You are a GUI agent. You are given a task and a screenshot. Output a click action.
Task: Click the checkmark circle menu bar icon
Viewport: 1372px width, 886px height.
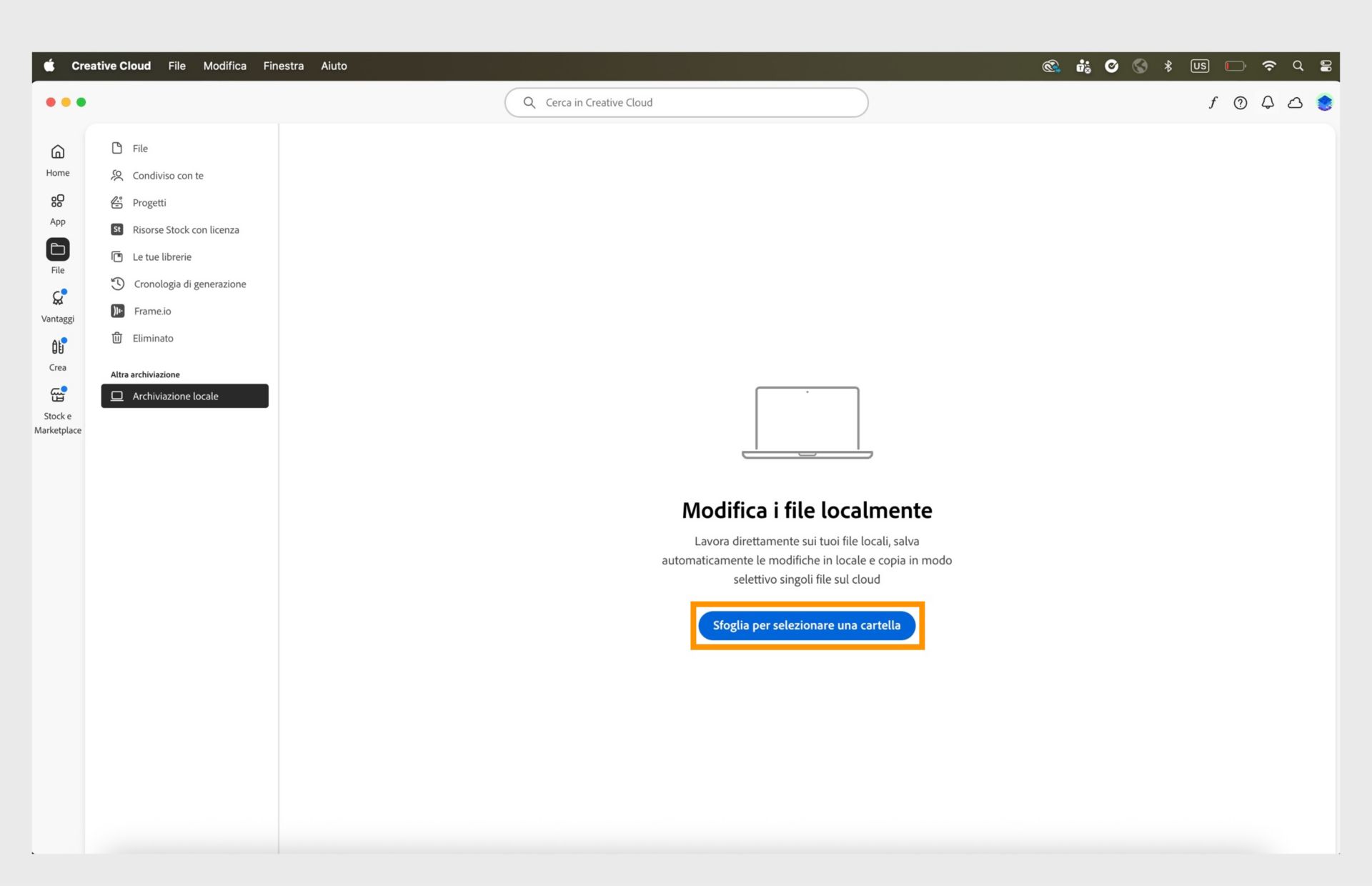click(x=1112, y=66)
